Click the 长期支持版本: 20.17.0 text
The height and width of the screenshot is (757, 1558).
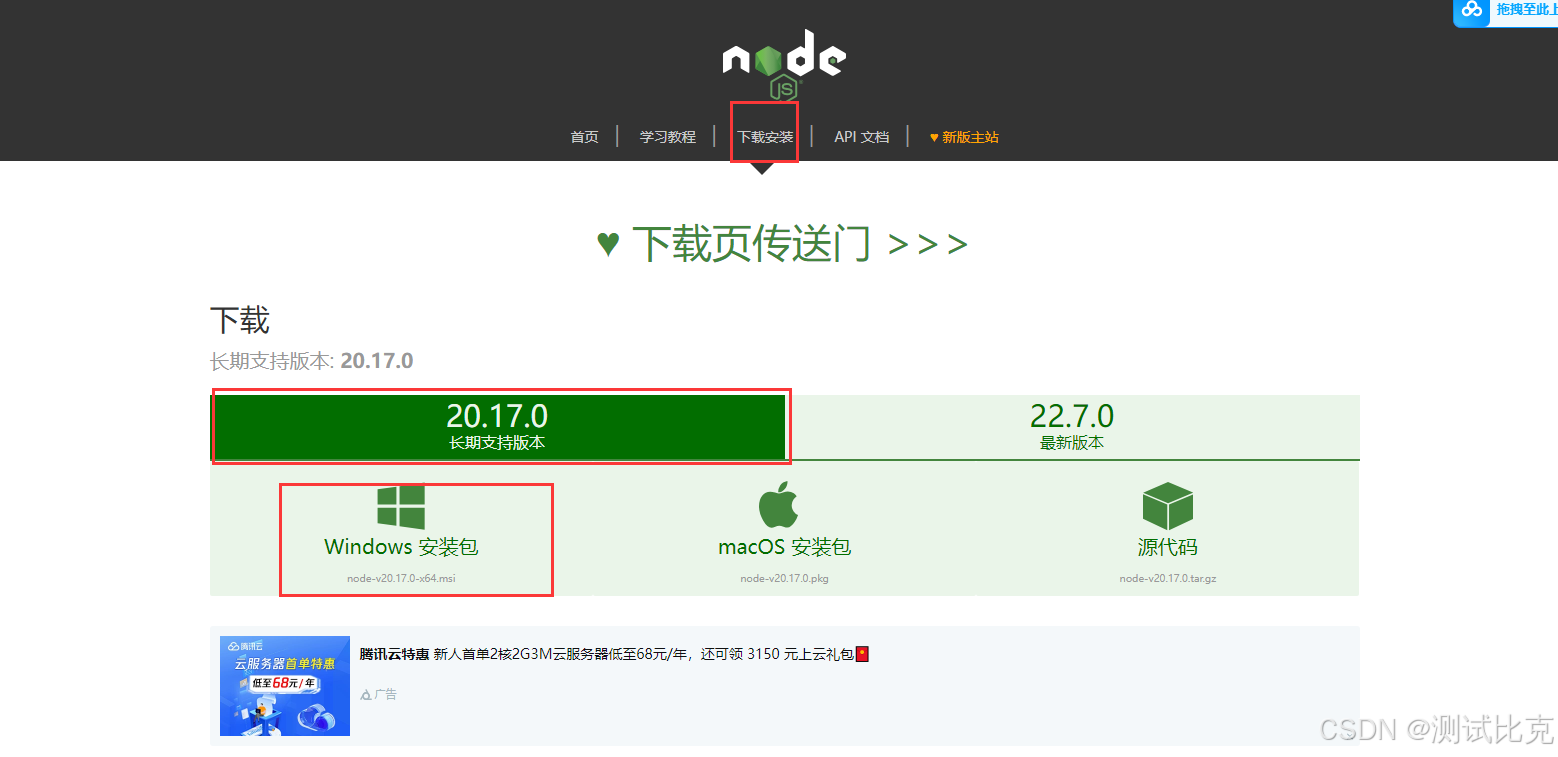(x=311, y=361)
